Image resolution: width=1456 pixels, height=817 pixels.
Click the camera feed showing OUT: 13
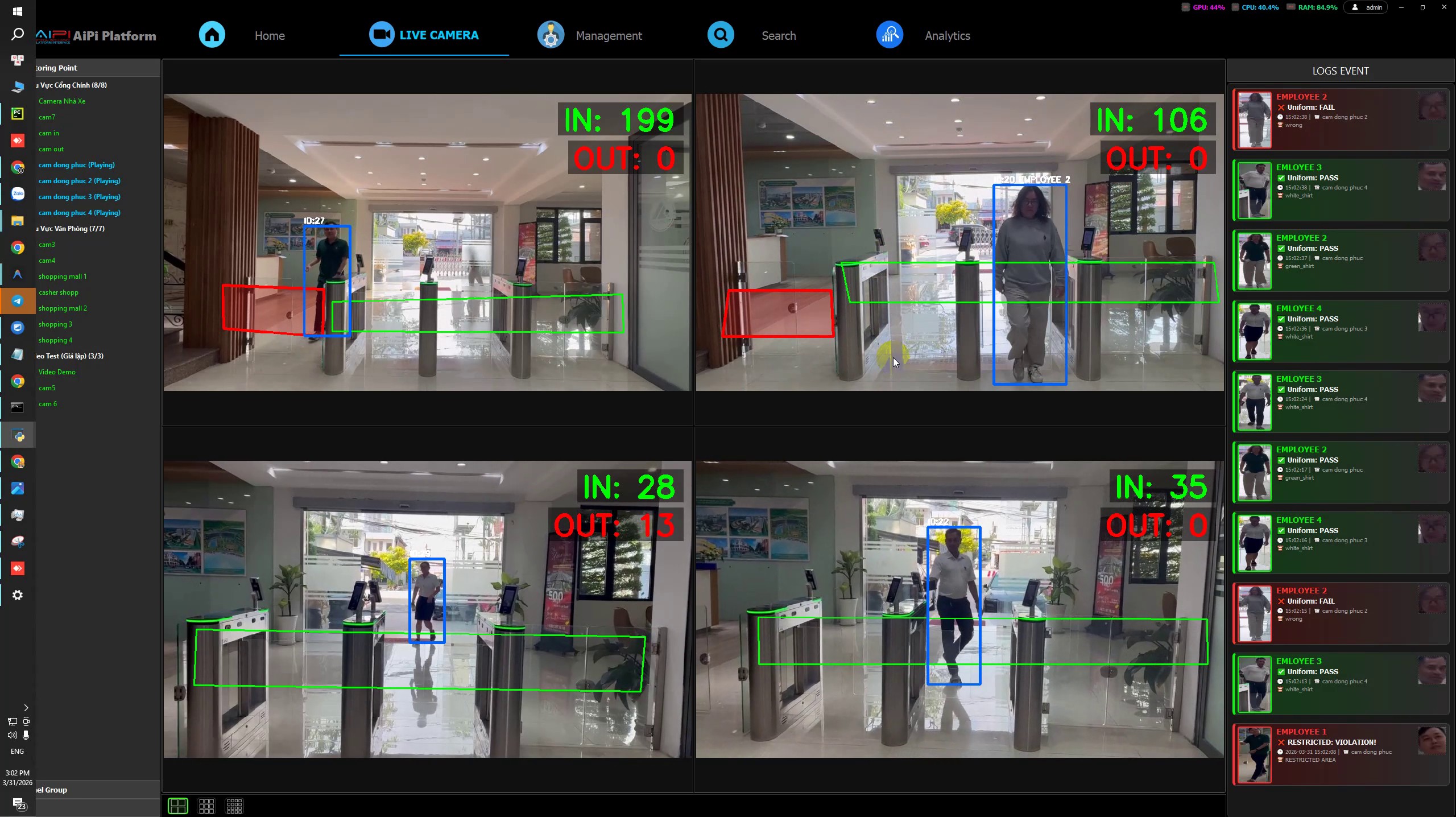click(x=428, y=609)
